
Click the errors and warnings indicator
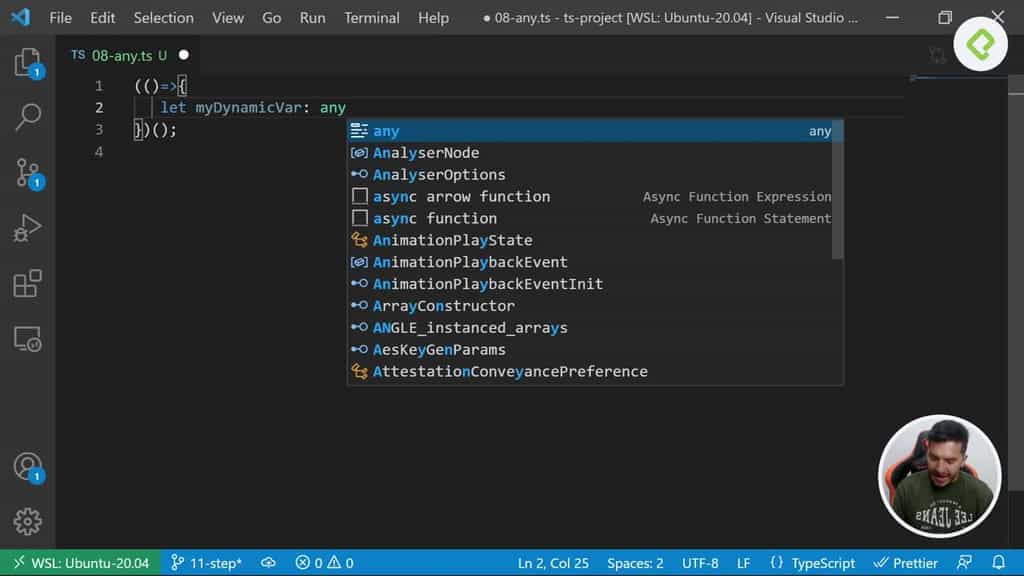pos(325,562)
